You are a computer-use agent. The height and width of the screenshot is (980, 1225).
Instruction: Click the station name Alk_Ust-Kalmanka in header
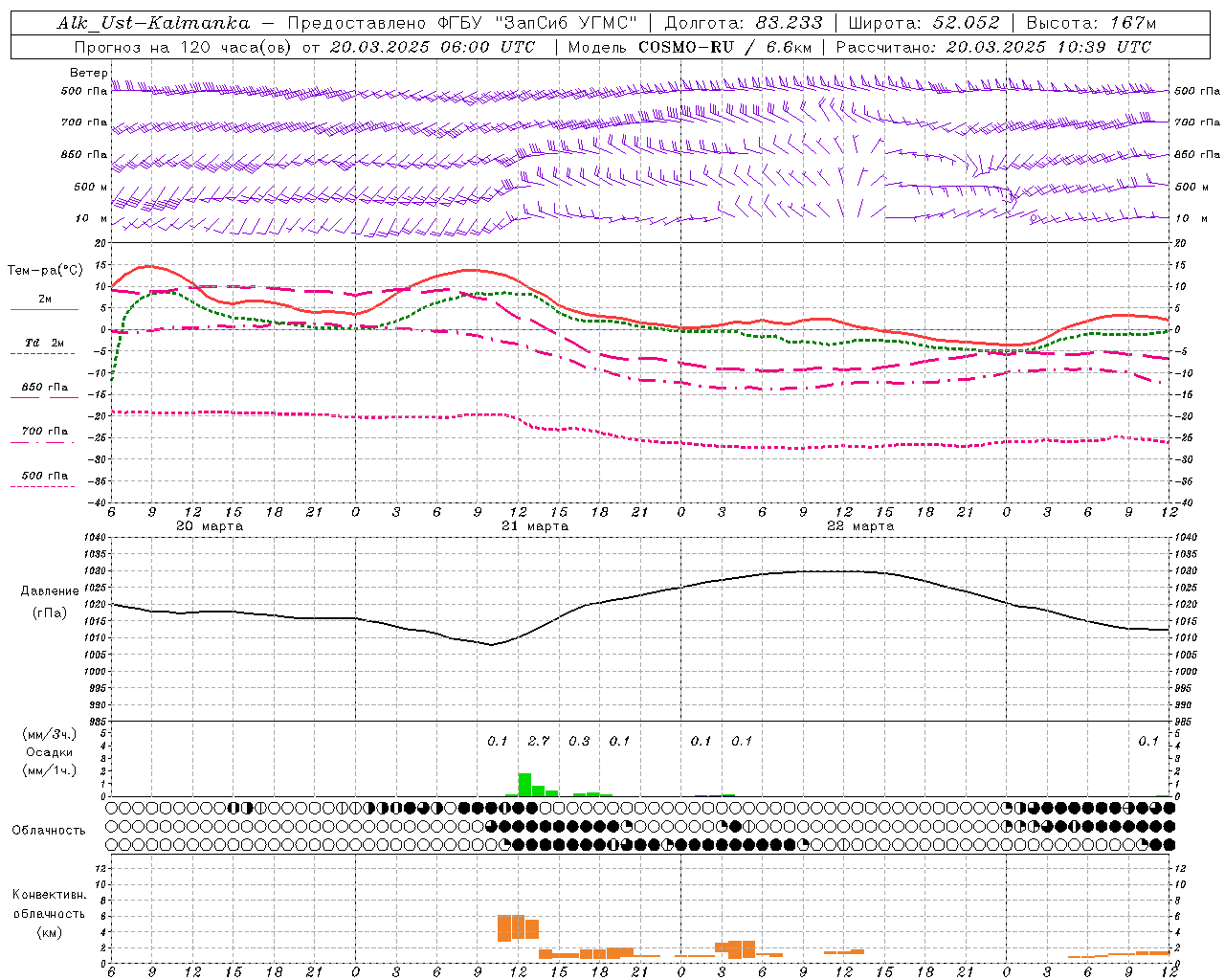(x=153, y=23)
